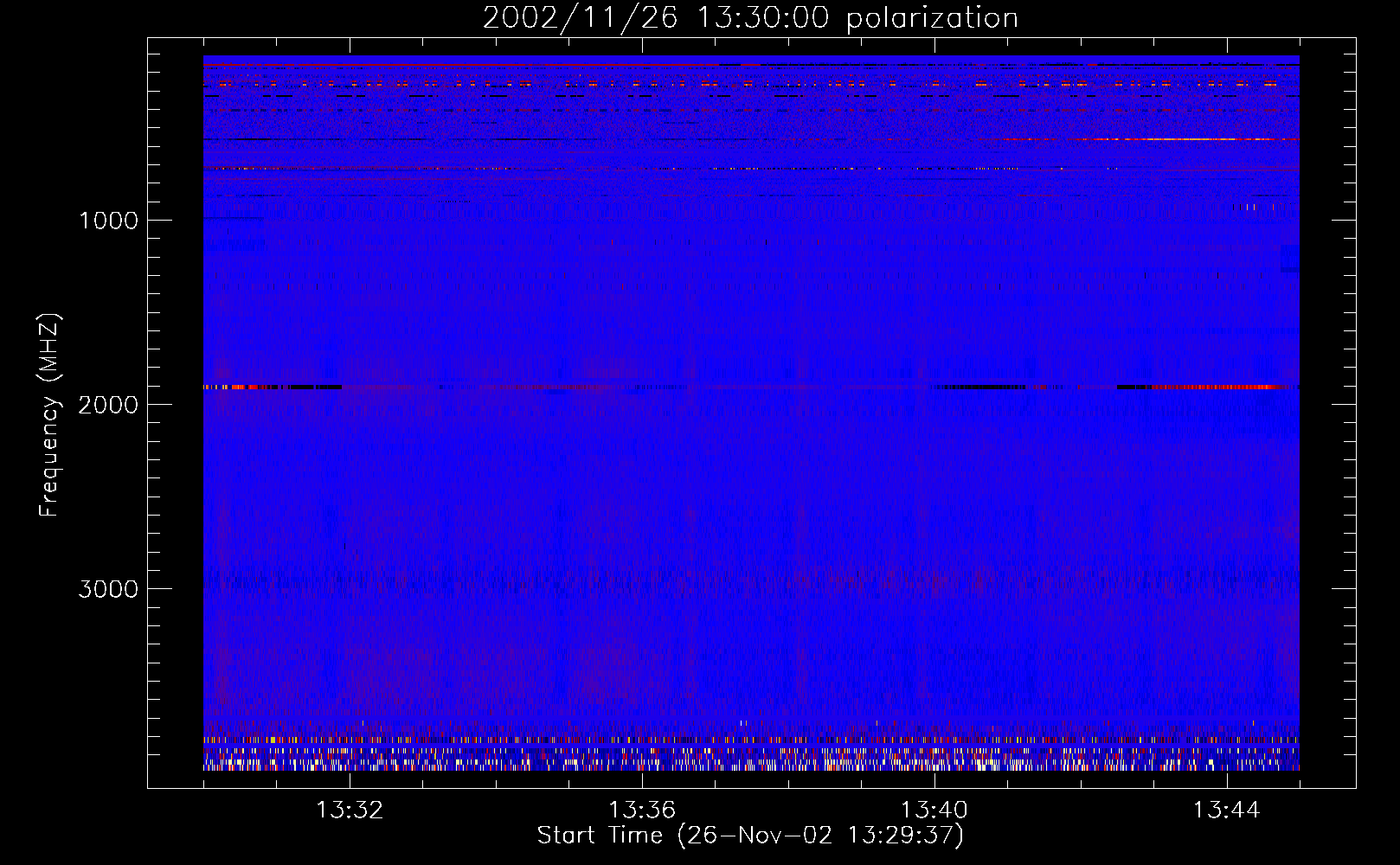Click the '13:44' time tick label
1400x865 pixels.
[1226, 811]
